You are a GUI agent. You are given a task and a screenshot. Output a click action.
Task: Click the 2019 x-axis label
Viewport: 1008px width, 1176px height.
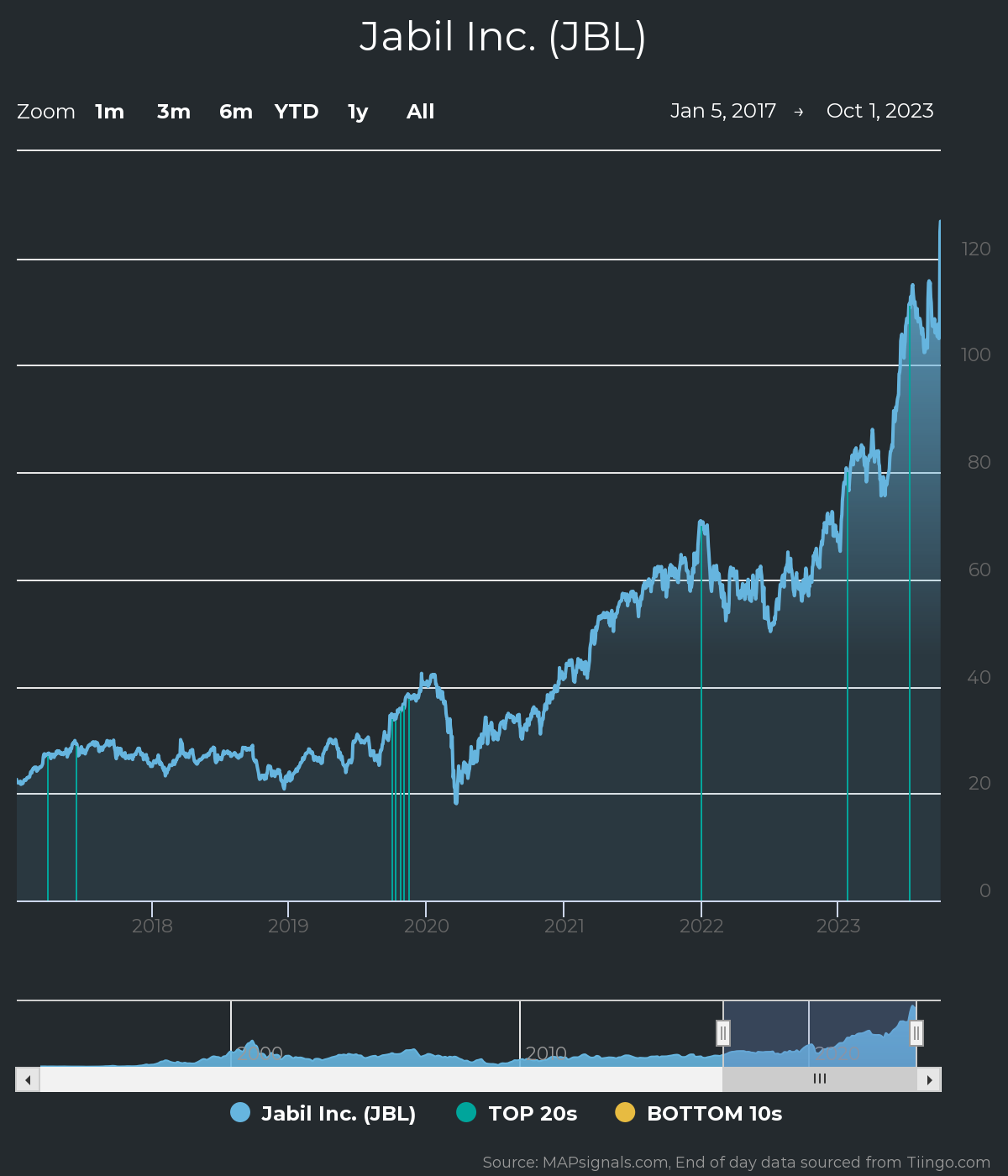click(288, 926)
